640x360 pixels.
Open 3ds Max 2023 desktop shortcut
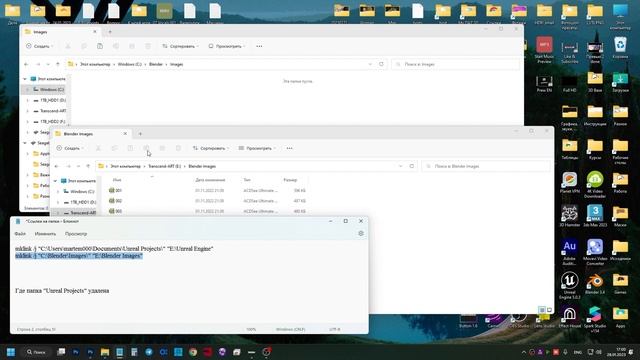coord(595,216)
